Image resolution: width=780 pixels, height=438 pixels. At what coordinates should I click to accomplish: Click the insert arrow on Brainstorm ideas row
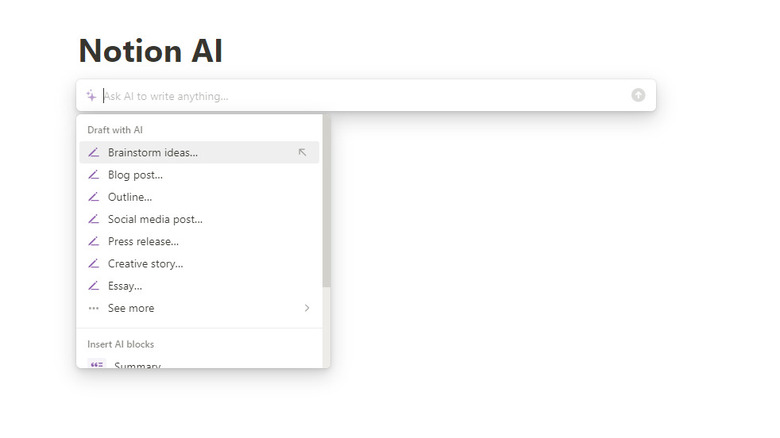click(x=303, y=153)
